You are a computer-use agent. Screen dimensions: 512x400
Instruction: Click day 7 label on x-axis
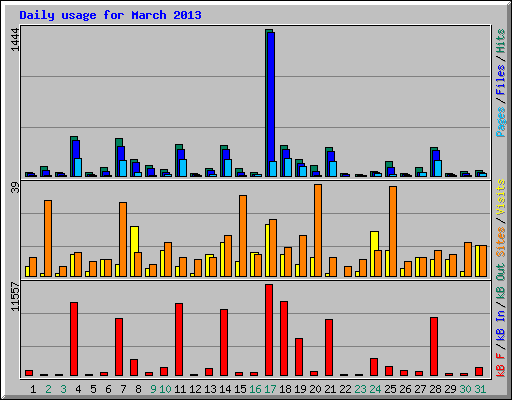[123, 389]
